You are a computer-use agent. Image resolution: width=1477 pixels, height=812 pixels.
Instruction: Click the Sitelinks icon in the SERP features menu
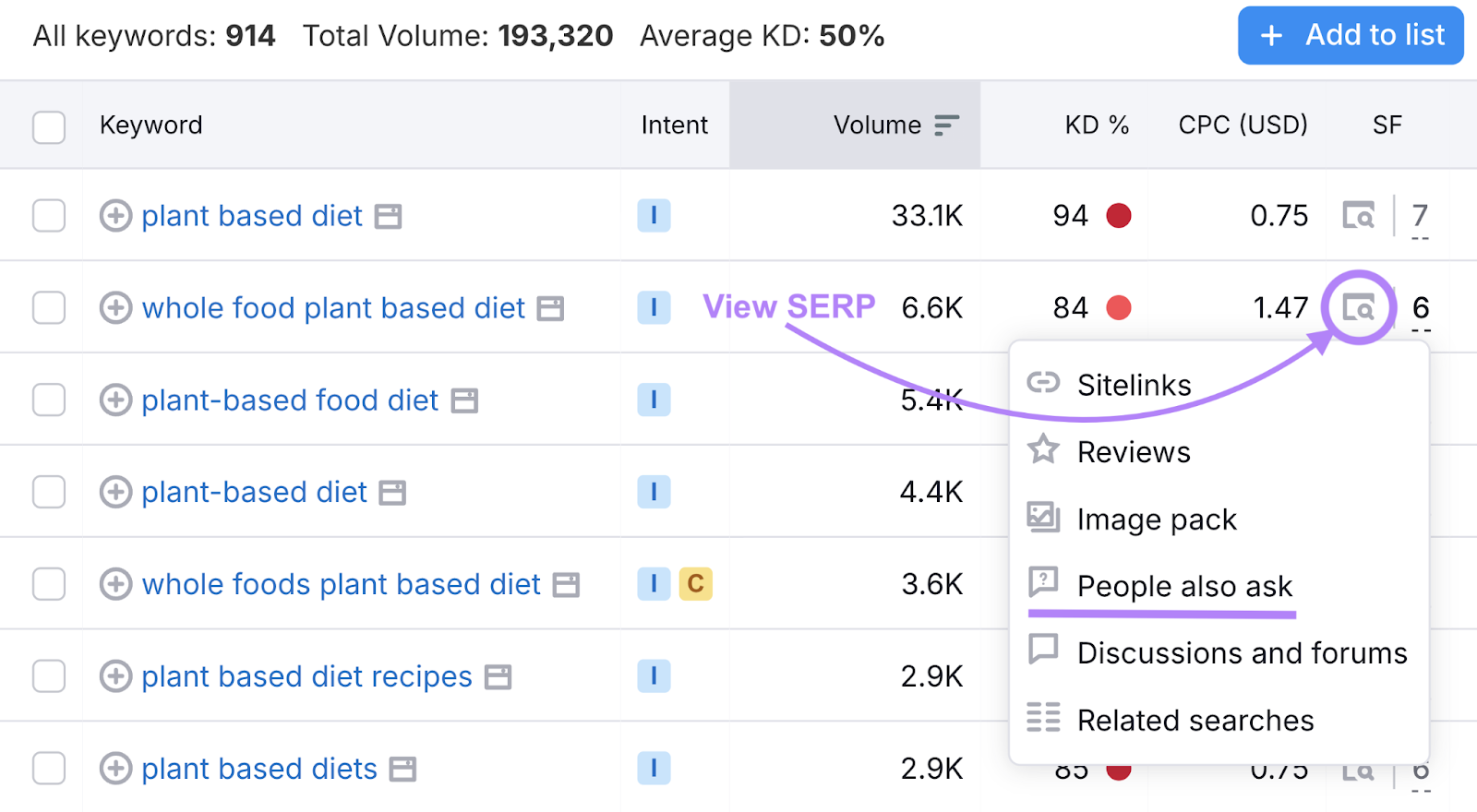click(1044, 384)
